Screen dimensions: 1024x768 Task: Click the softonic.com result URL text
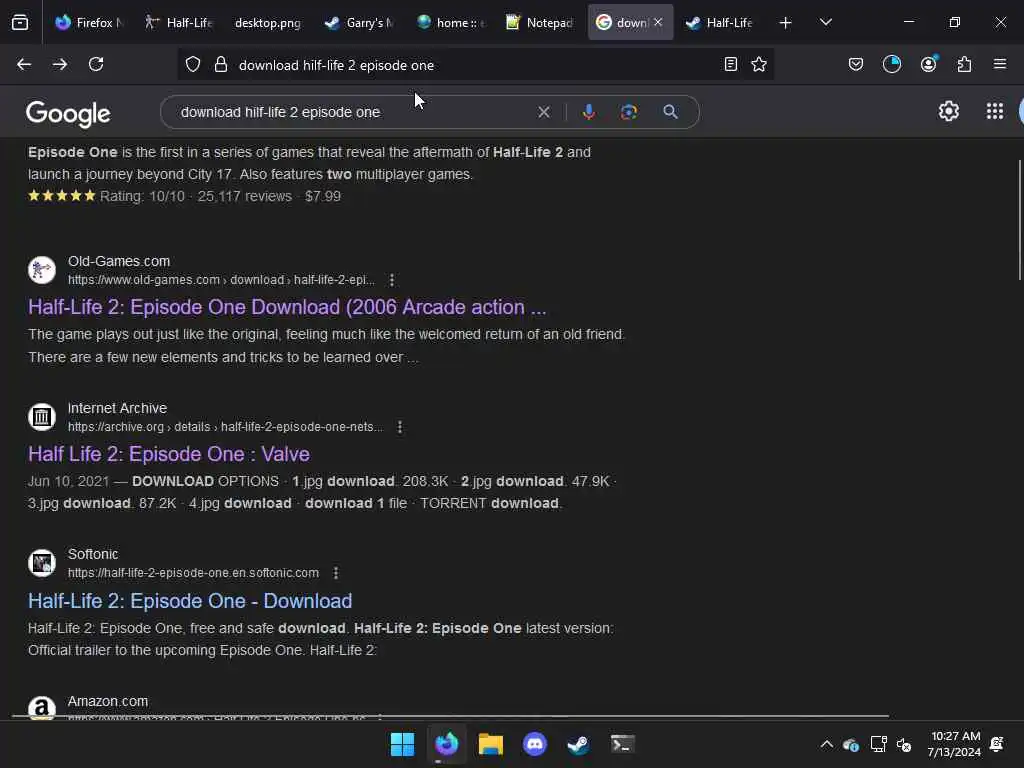coord(193,573)
